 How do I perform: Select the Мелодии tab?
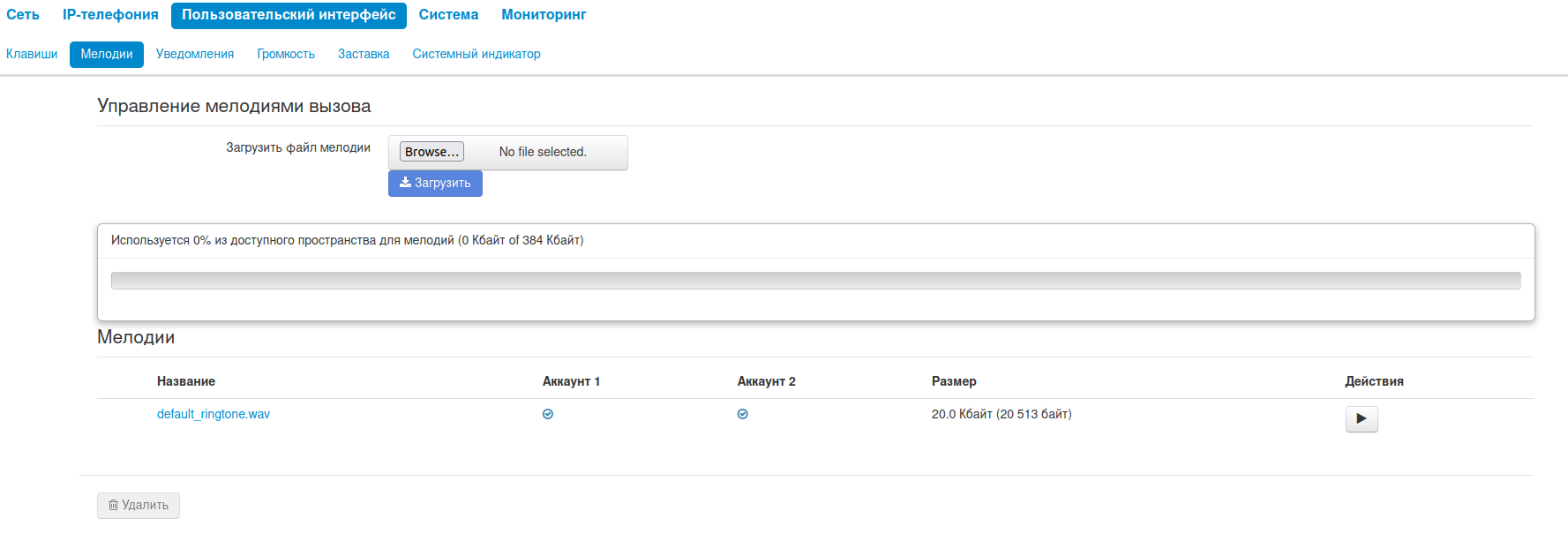tap(107, 54)
